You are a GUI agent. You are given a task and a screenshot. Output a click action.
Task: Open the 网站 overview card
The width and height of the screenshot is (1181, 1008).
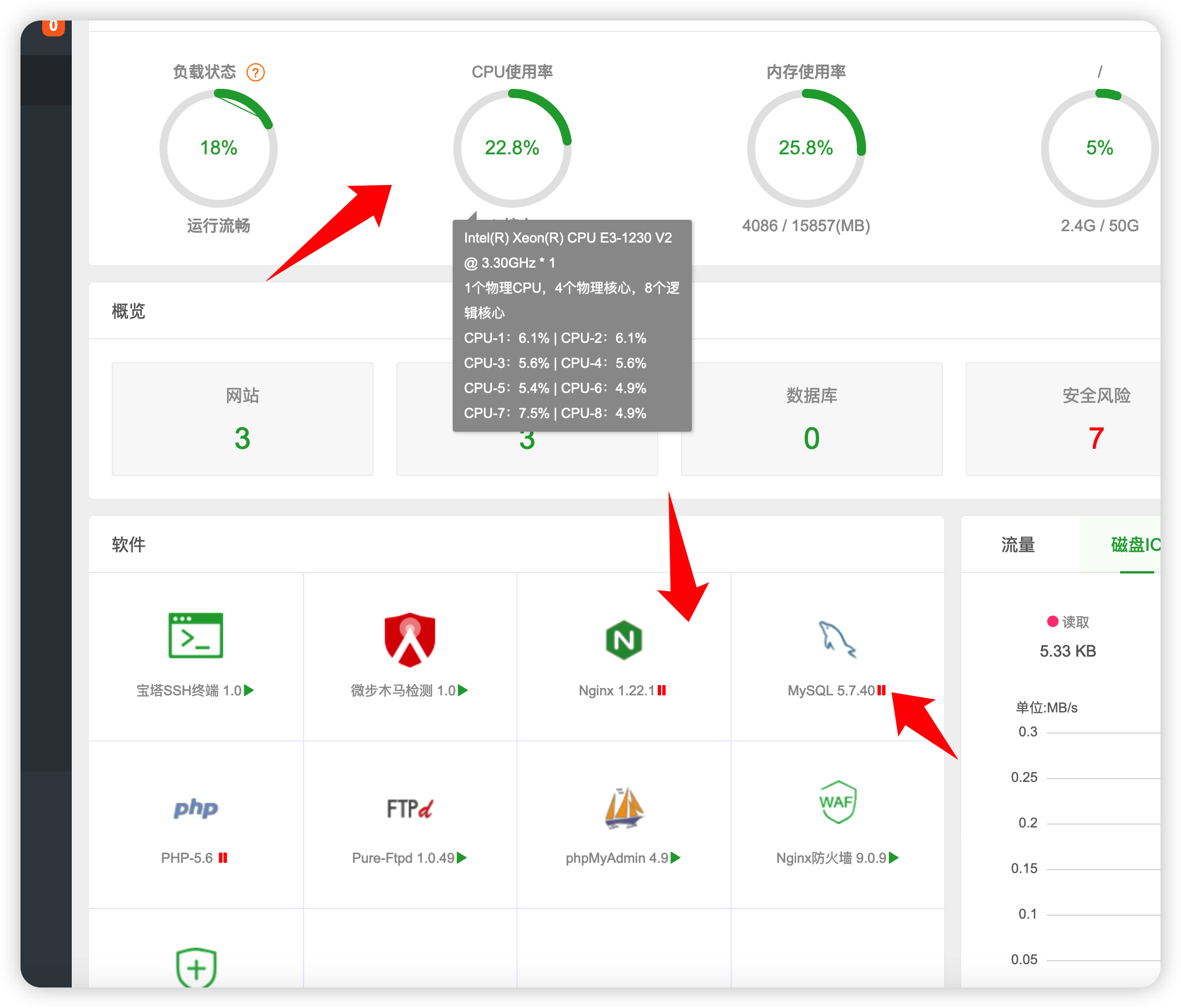(242, 419)
